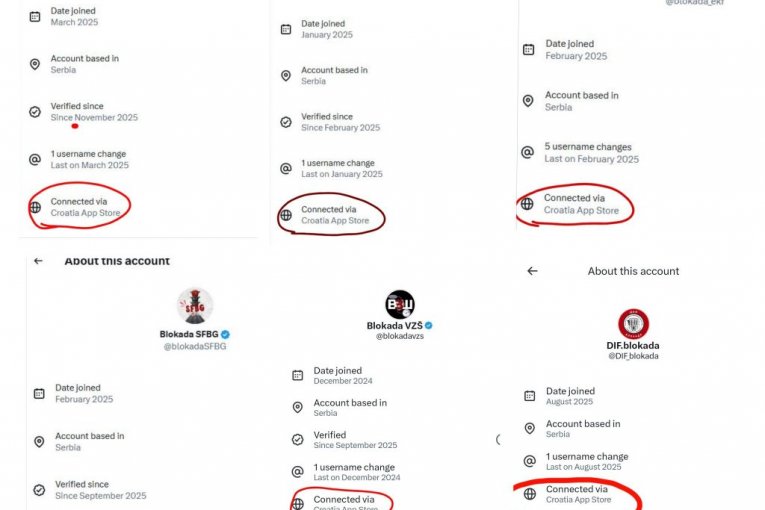Click the blue verified badge next to Blokada VZS
765x510 pixels.
[429, 326]
